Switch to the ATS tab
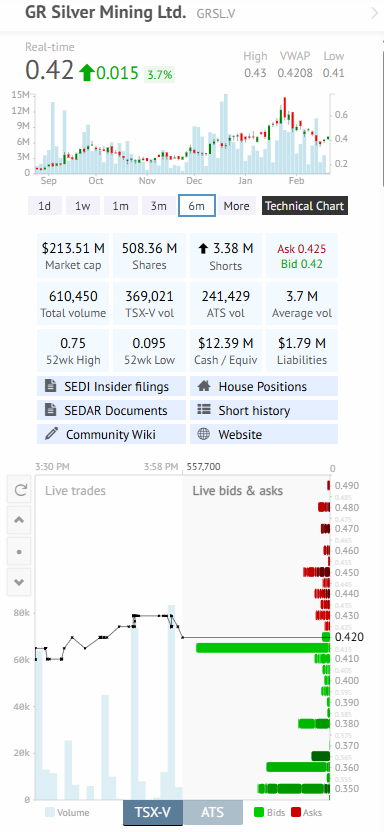The image size is (384, 832). click(x=213, y=812)
